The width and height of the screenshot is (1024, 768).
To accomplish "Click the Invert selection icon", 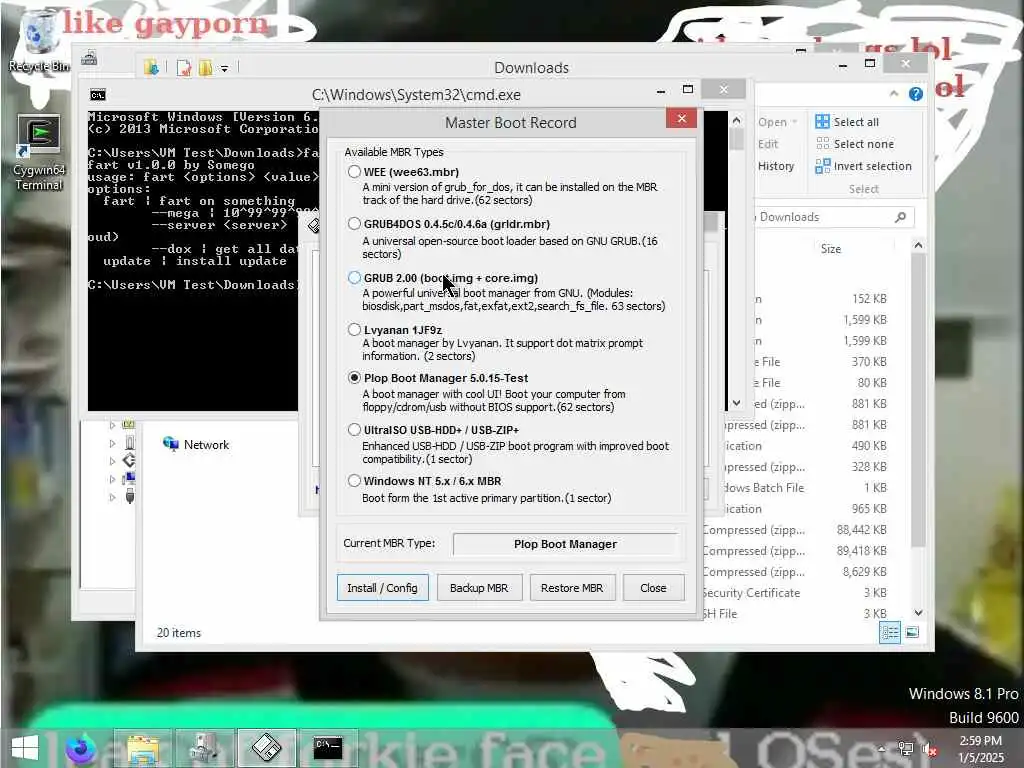I will point(822,166).
